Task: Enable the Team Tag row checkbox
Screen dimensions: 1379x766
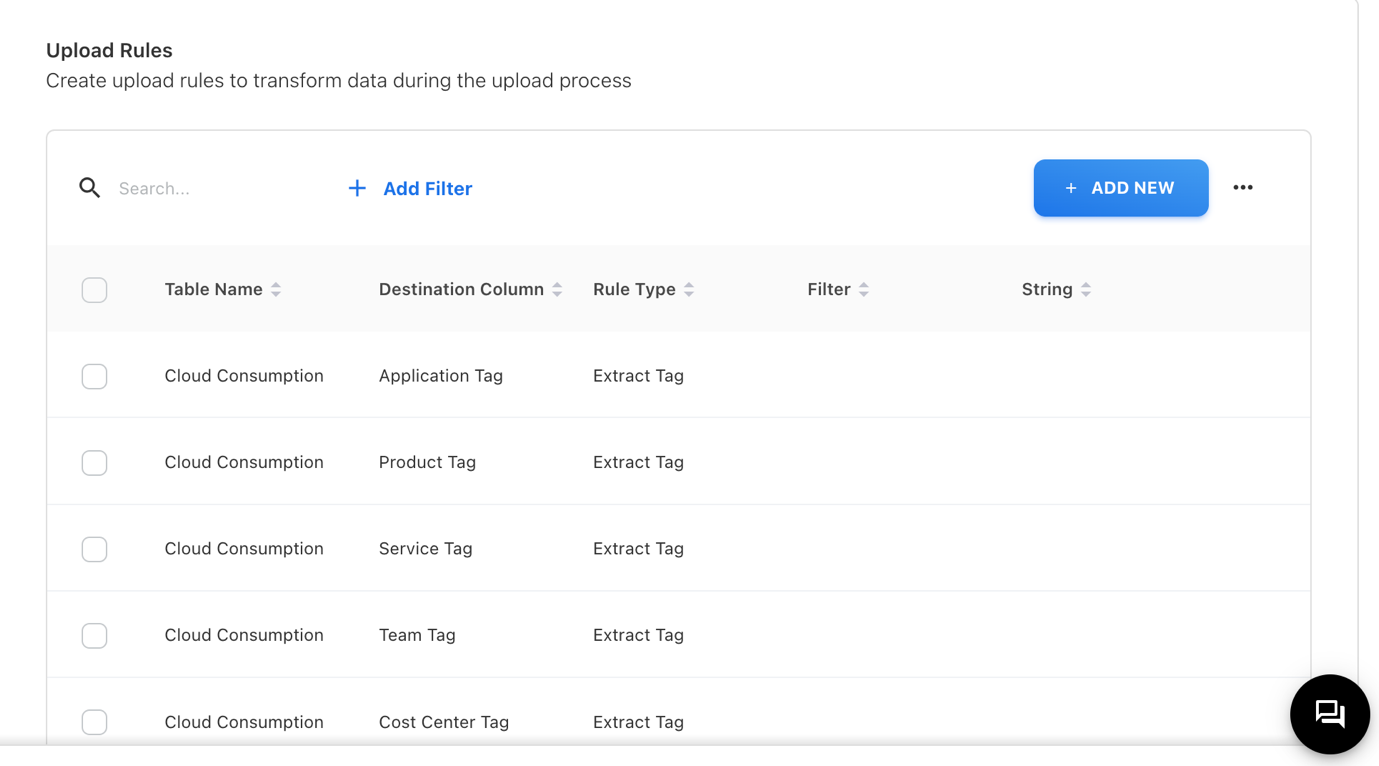Action: [95, 636]
